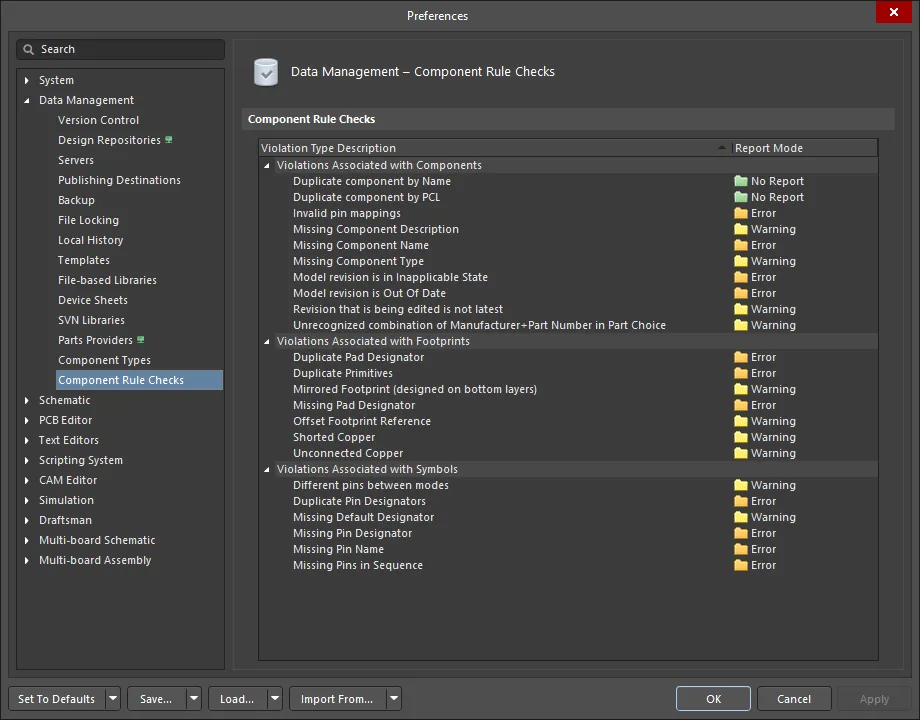Open the Backup preferences page
920x720 pixels.
pos(76,200)
